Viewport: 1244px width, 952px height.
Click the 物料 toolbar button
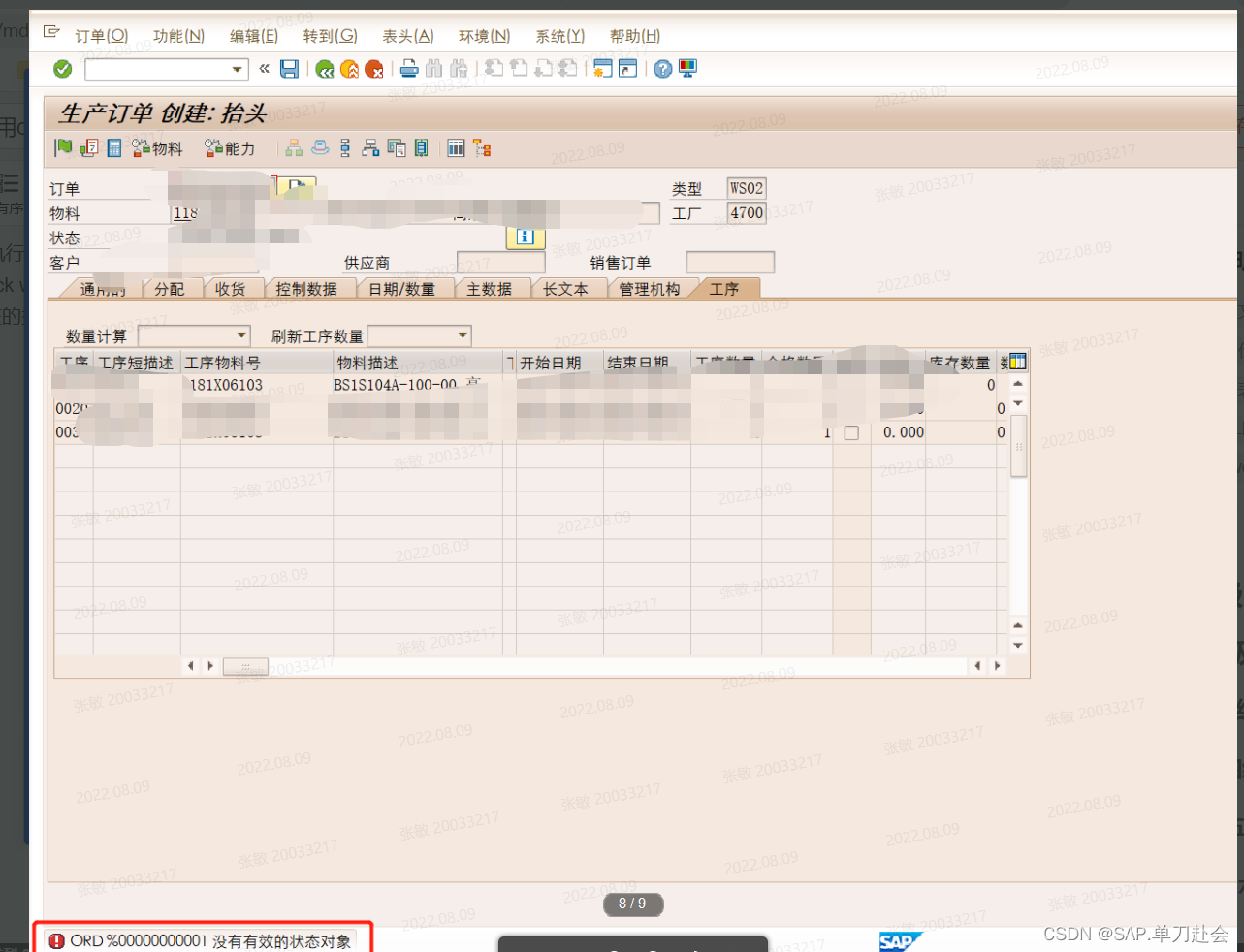157,148
